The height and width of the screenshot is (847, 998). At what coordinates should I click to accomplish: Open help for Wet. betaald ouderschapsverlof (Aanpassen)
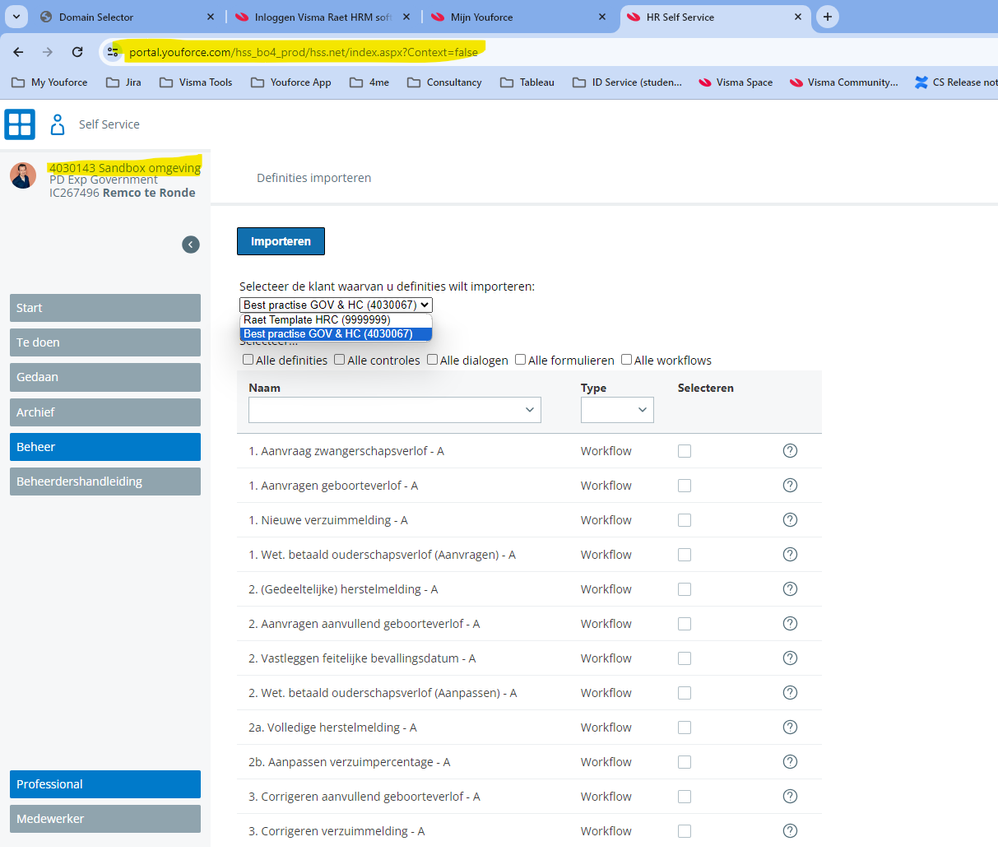790,692
